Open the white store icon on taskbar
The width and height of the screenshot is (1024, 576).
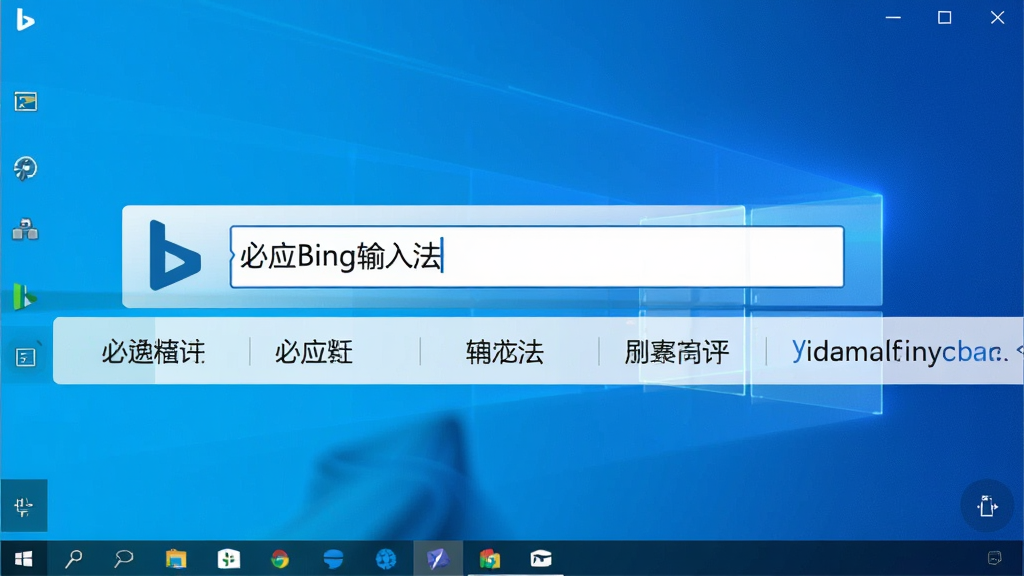(x=229, y=559)
